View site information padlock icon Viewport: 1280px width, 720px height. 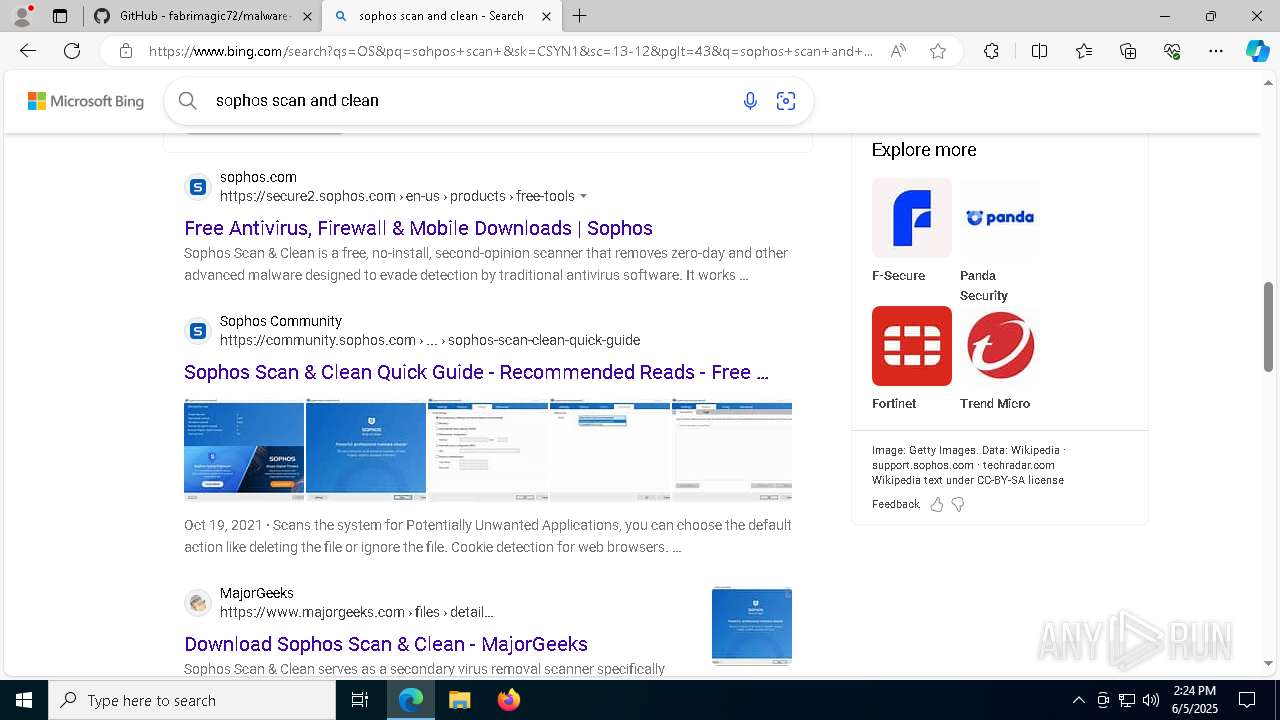(125, 51)
